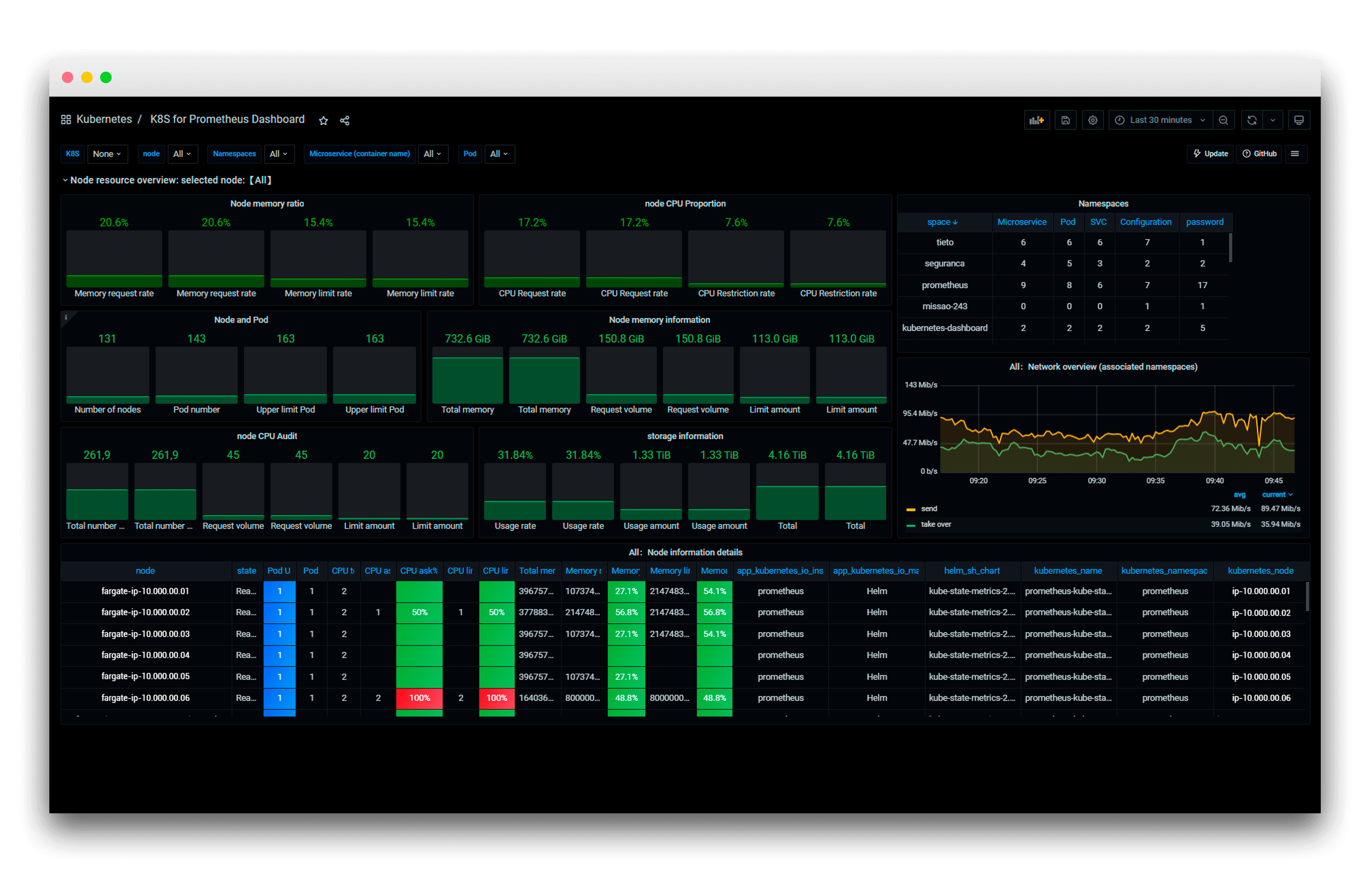Click the Update link button
Image resolution: width=1372 pixels, height=874 pixels.
pos(1211,154)
